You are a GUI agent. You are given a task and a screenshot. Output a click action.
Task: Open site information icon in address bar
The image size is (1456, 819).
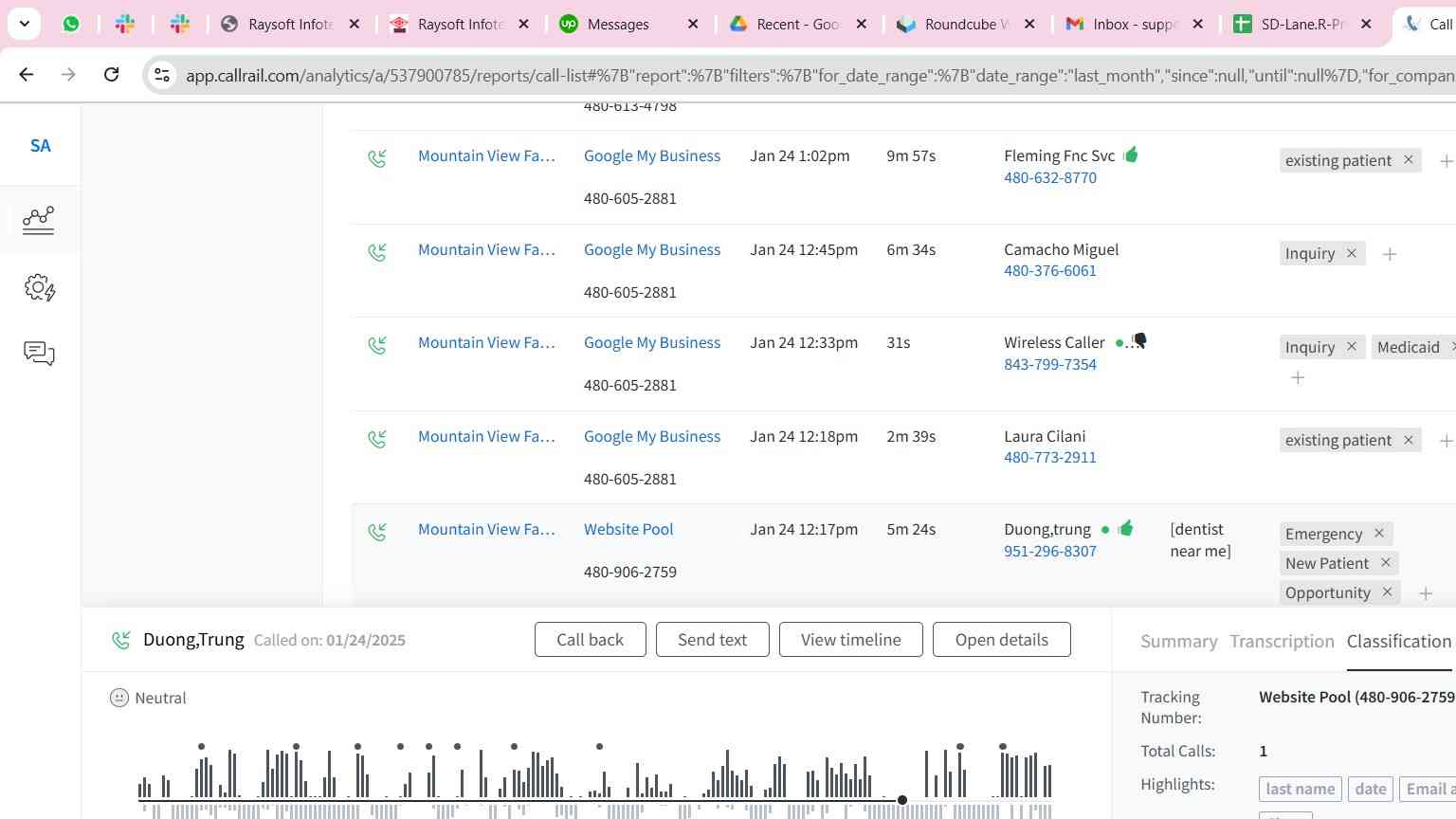[x=162, y=75]
